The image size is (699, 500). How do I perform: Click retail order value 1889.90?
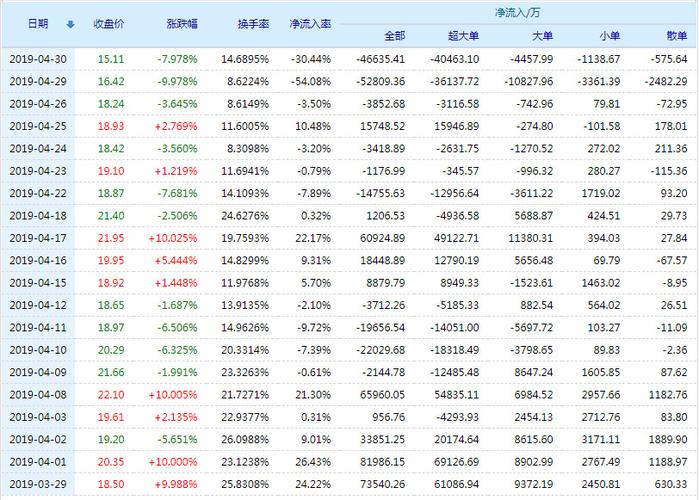point(668,439)
